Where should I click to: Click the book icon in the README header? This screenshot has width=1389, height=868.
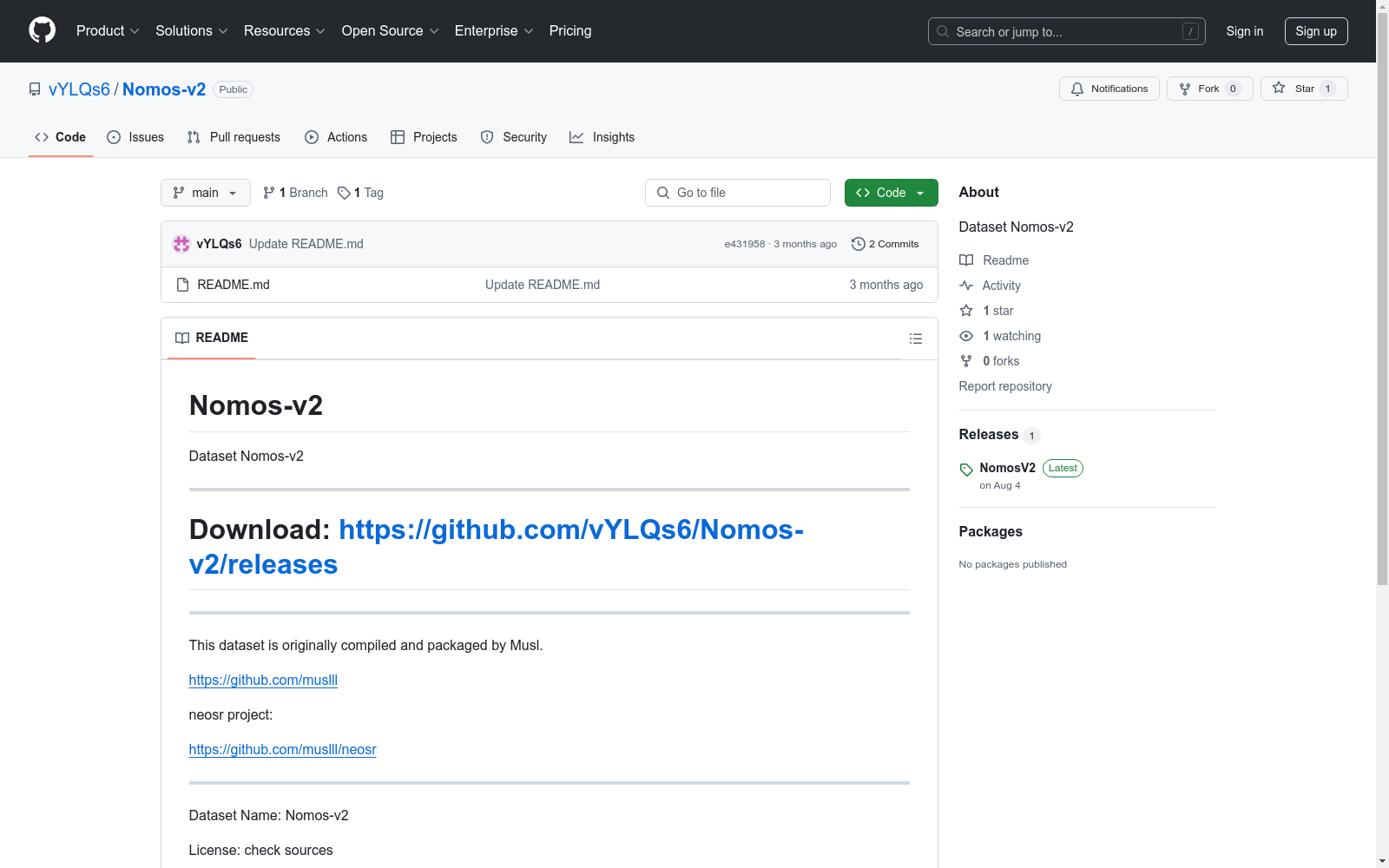click(182, 338)
